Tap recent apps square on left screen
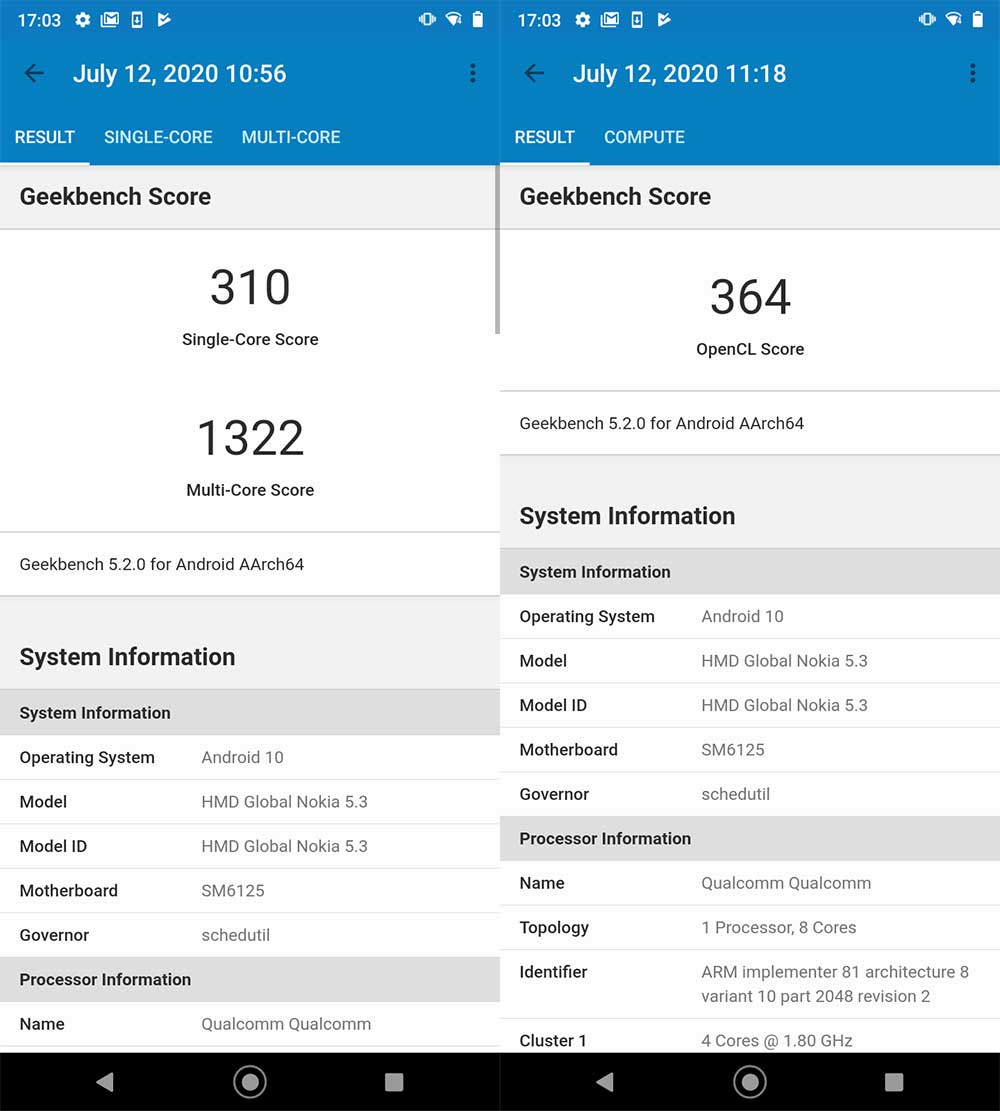 click(x=394, y=1082)
